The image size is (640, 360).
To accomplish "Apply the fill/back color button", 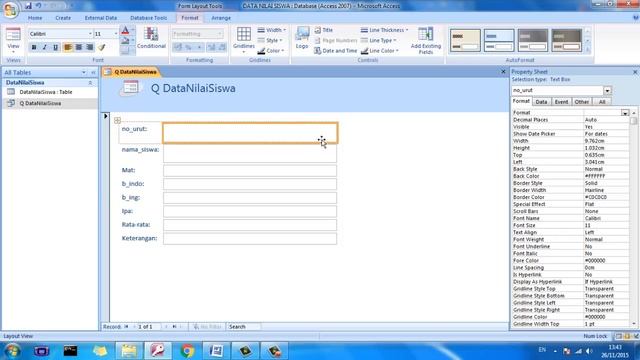I will (125, 41).
